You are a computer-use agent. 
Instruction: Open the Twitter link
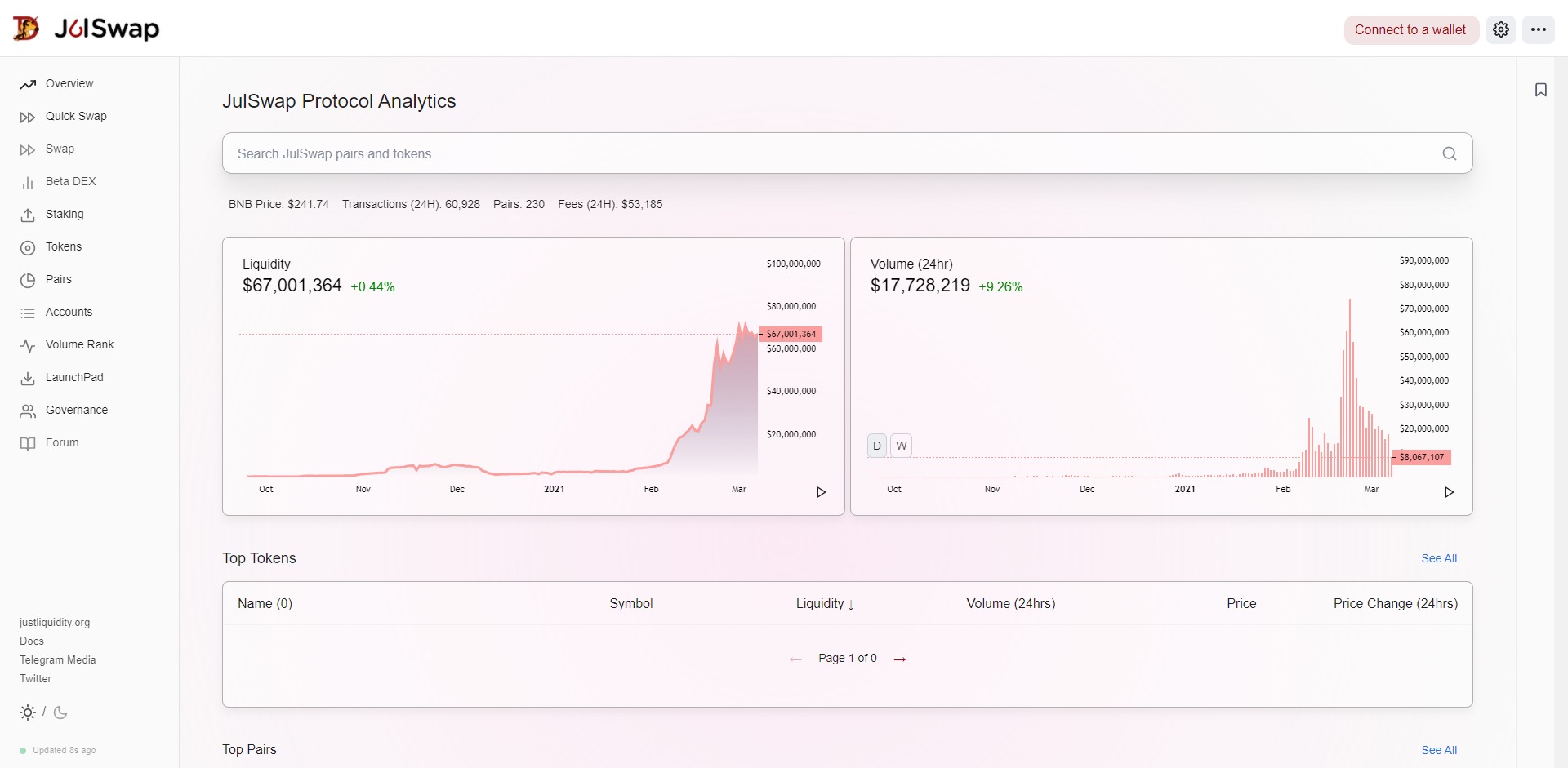point(35,679)
